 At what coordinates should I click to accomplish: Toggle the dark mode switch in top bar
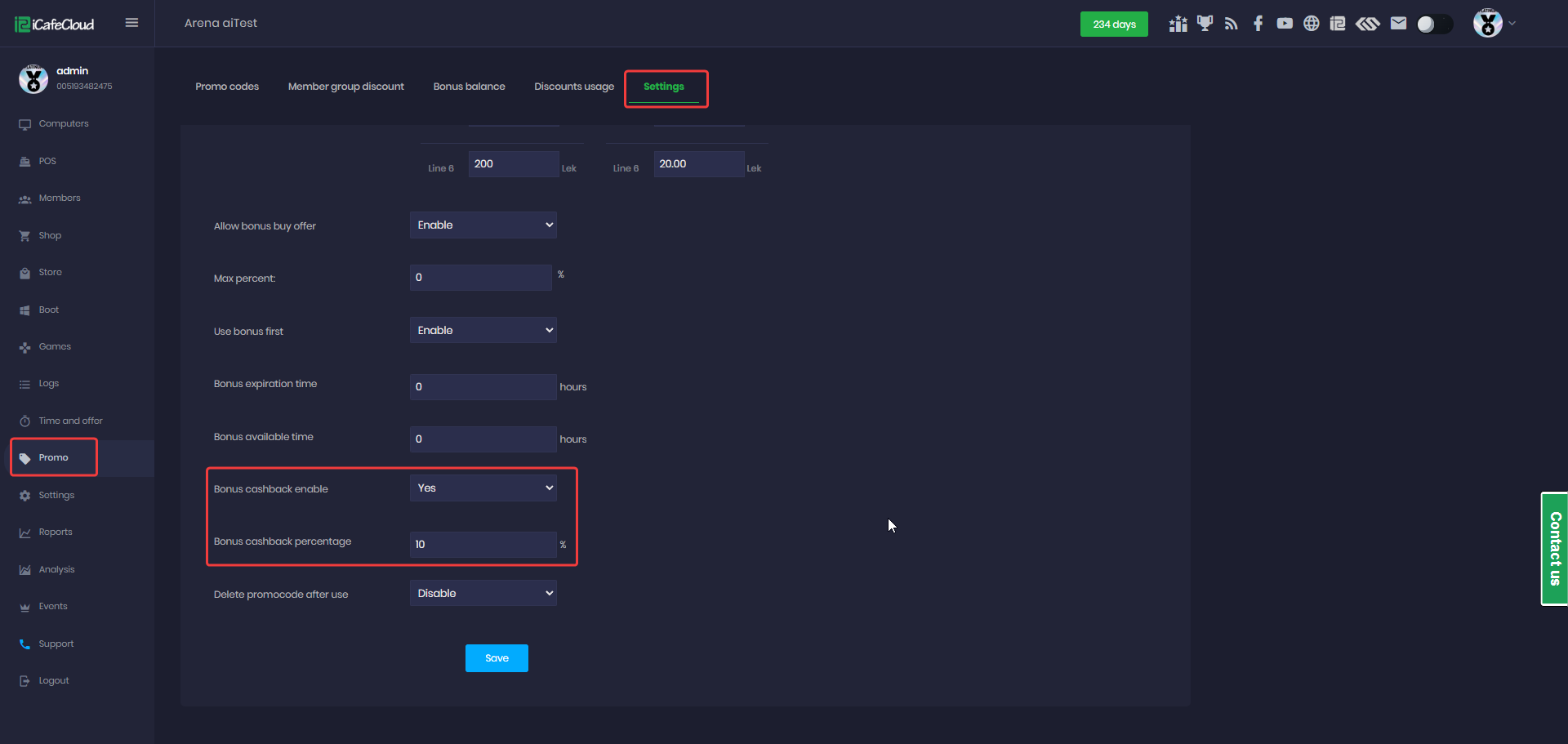click(1434, 24)
